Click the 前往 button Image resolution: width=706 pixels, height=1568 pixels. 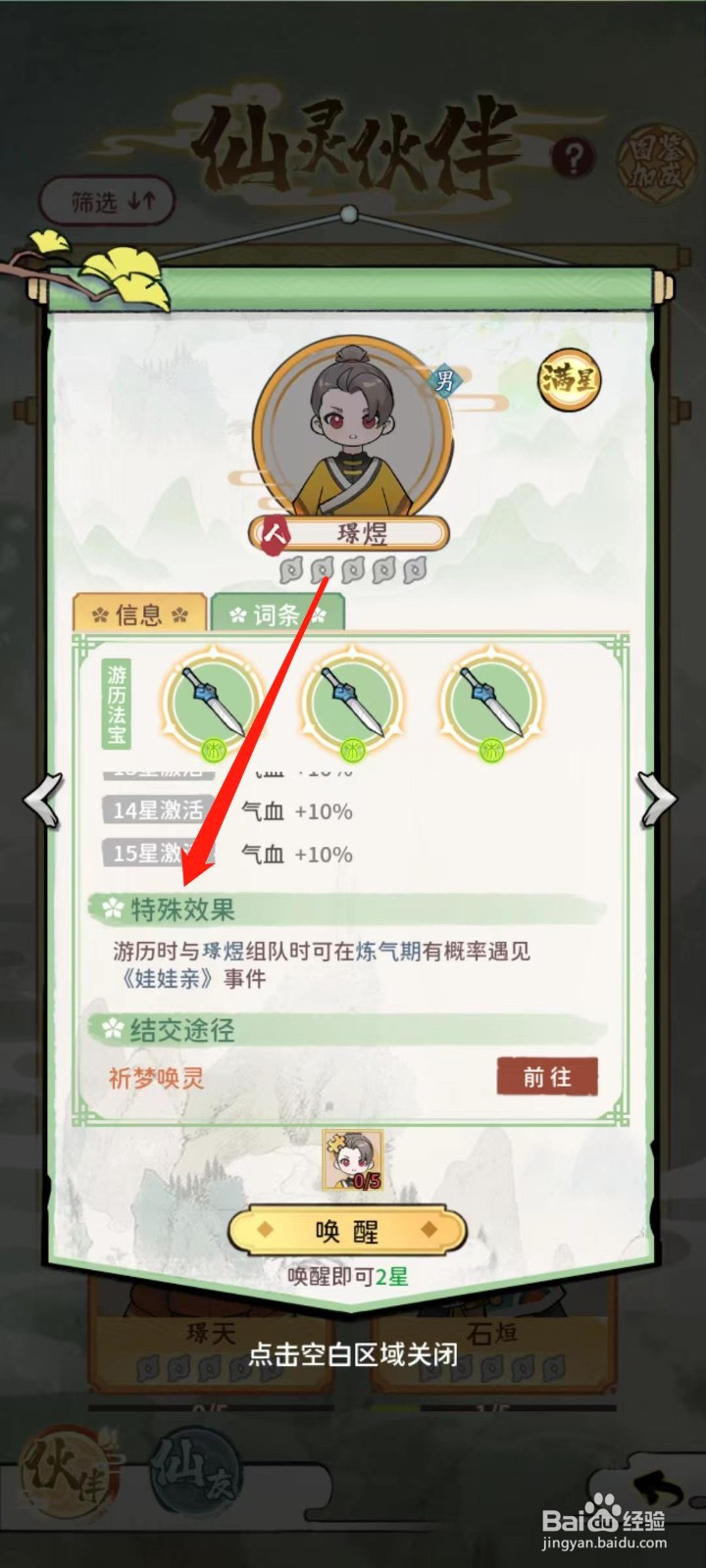click(547, 1077)
